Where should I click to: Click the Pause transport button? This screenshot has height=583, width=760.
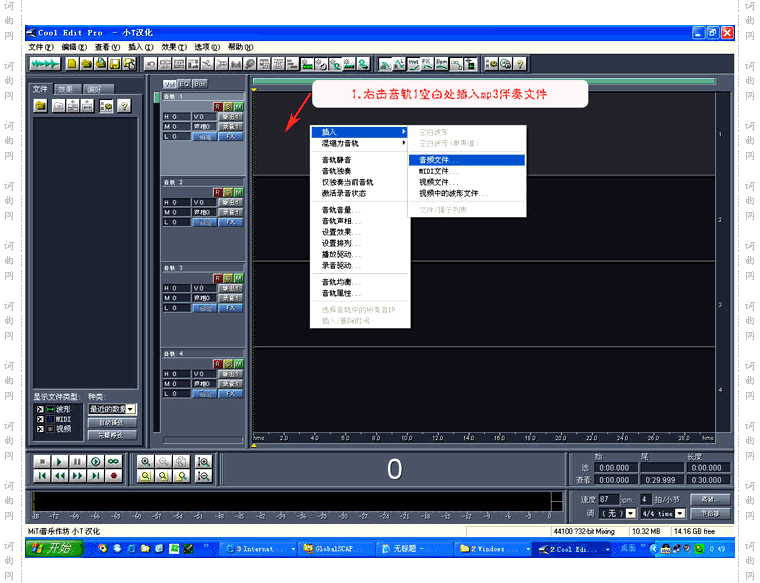tap(77, 462)
